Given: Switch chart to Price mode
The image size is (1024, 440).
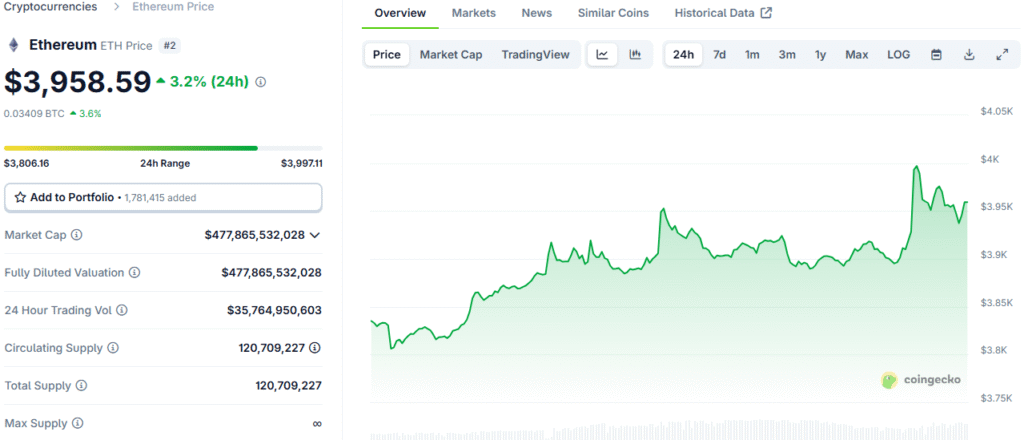Looking at the screenshot, I should click(x=387, y=55).
